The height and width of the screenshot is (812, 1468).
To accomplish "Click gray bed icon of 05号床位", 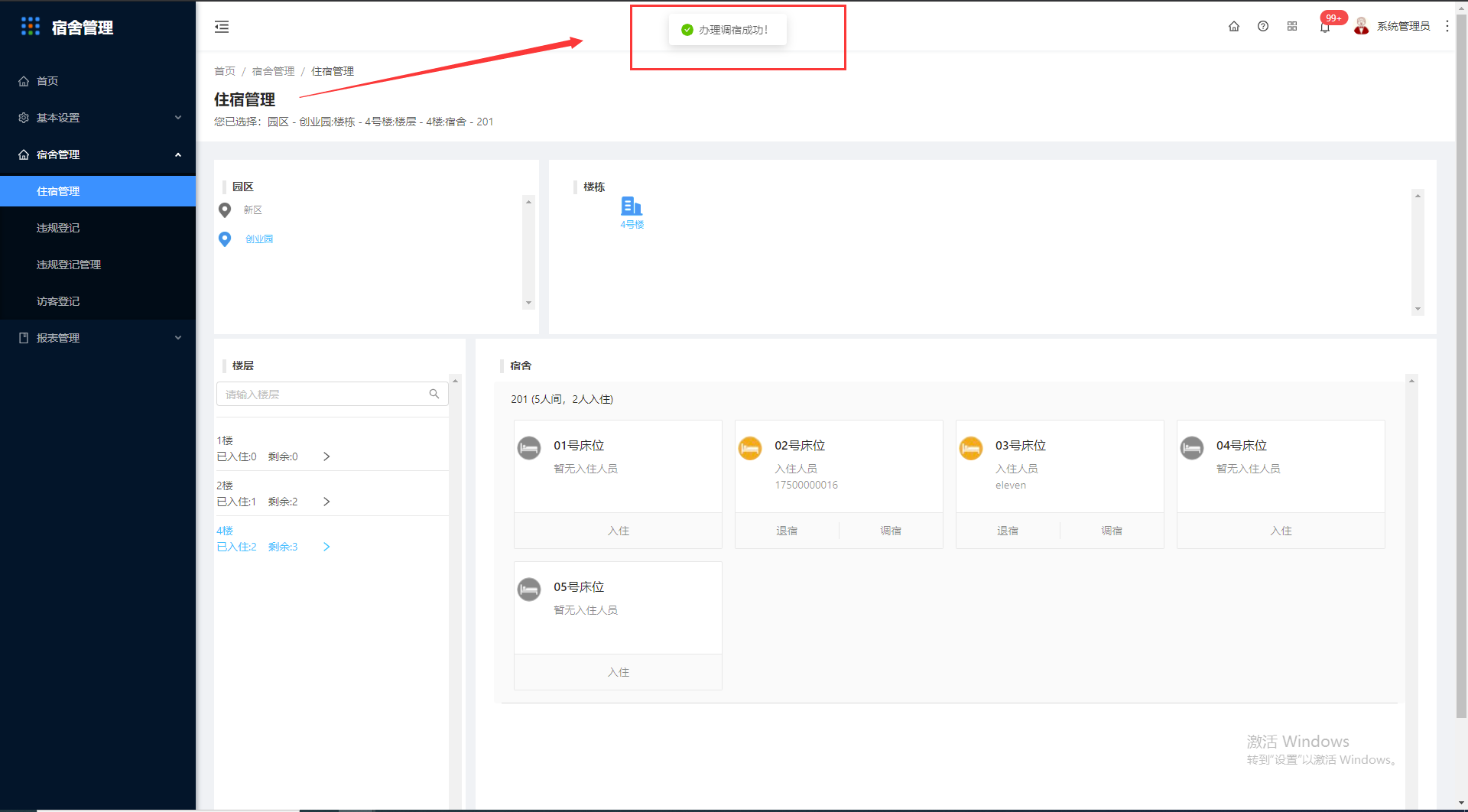I will [529, 589].
